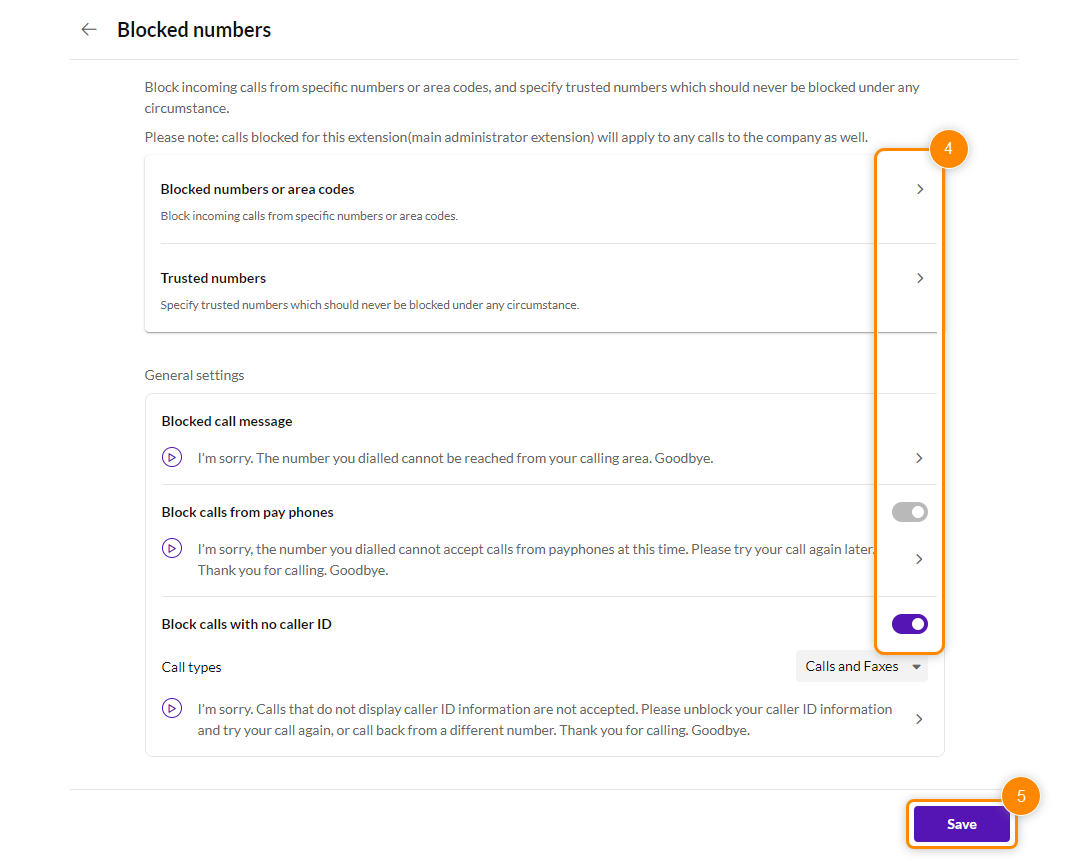Play the blocked call message audio

click(x=172, y=458)
